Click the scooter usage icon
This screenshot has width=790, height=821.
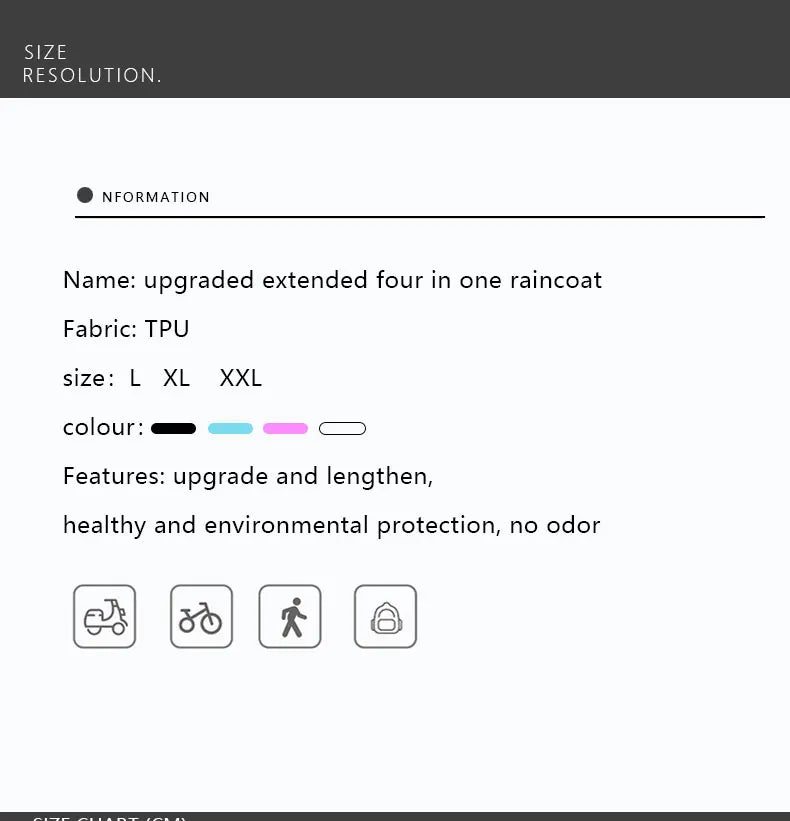pos(104,616)
